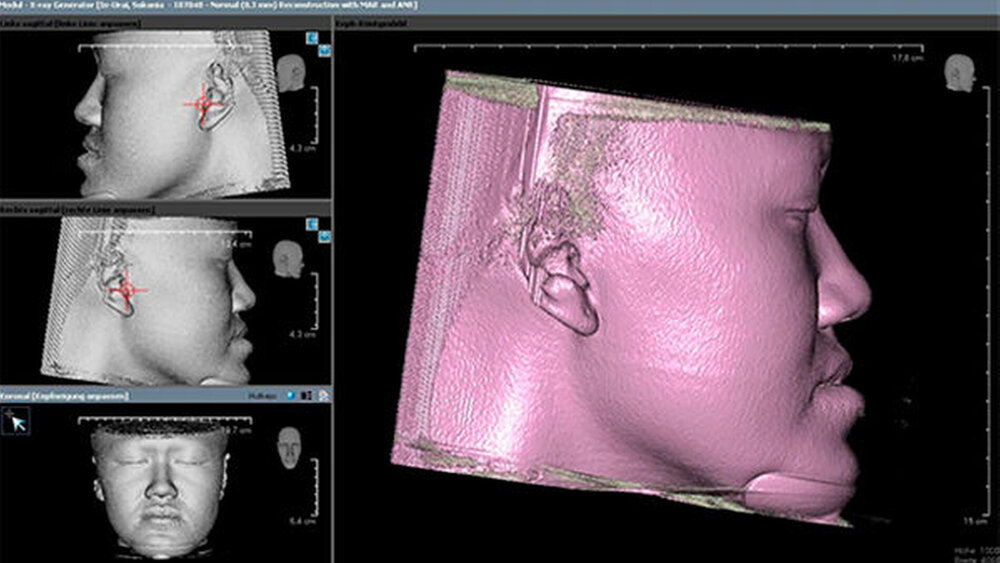The image size is (1000, 563).
Task: Click the head orientation icon in the large 3D view
Action: tap(959, 73)
